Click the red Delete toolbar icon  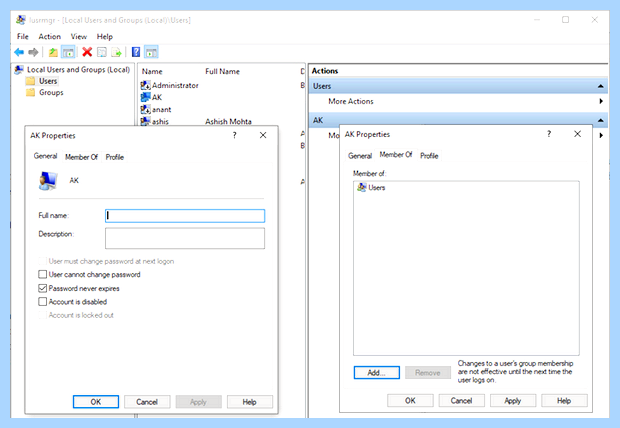(x=87, y=52)
